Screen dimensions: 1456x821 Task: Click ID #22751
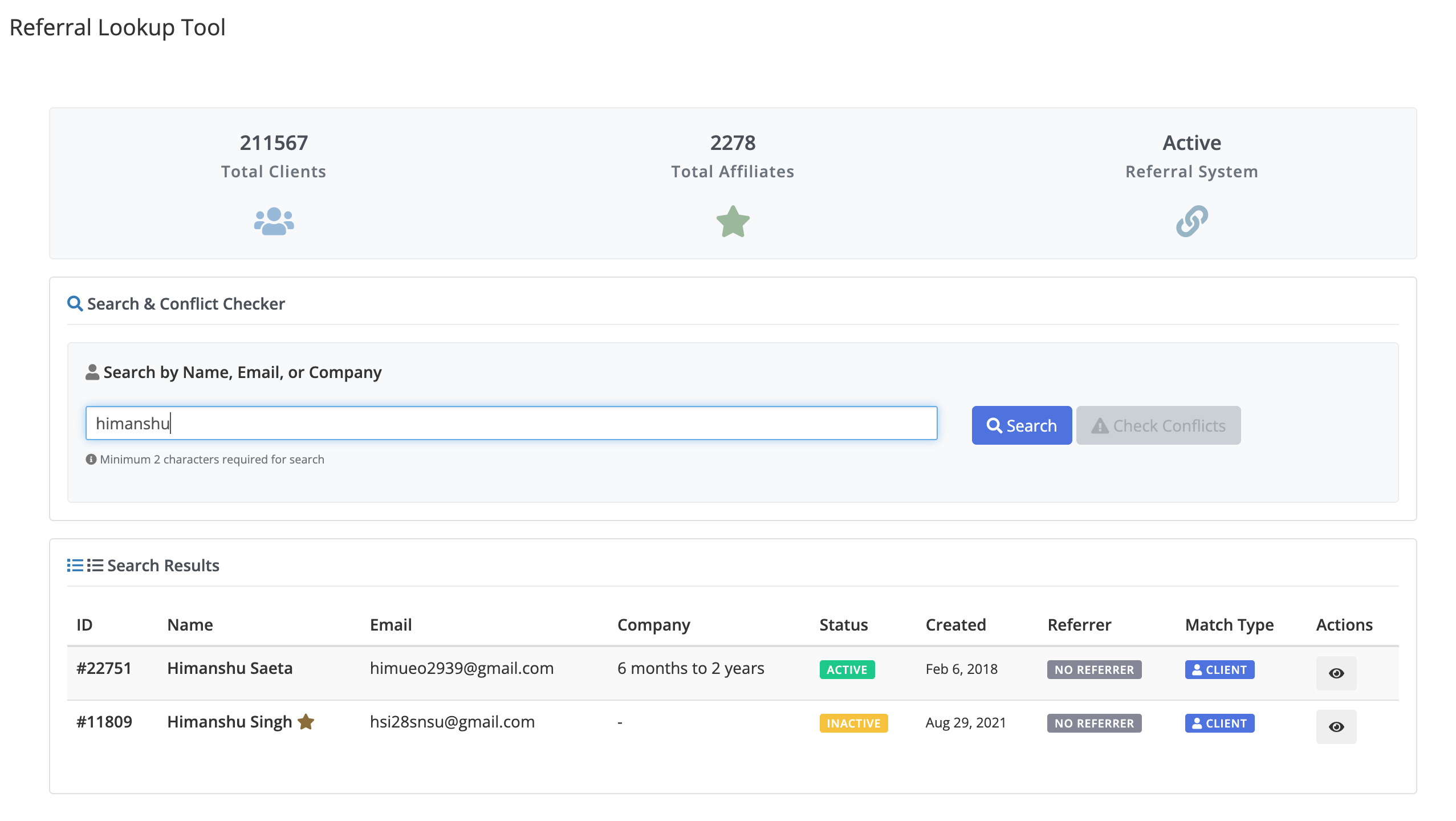(104, 668)
